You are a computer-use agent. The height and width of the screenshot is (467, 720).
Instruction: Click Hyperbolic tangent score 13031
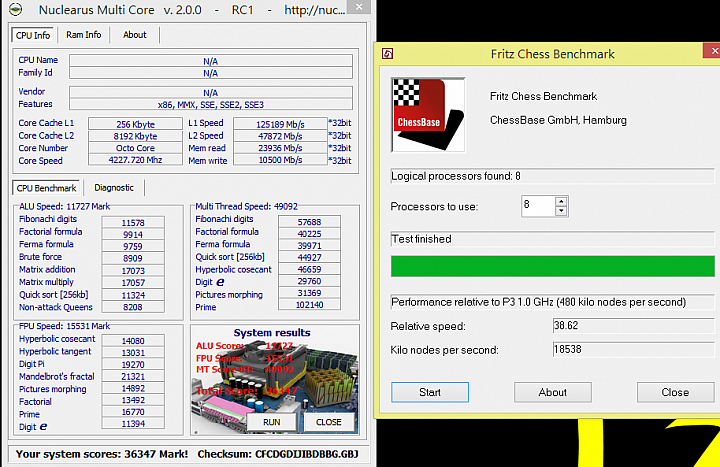point(133,353)
